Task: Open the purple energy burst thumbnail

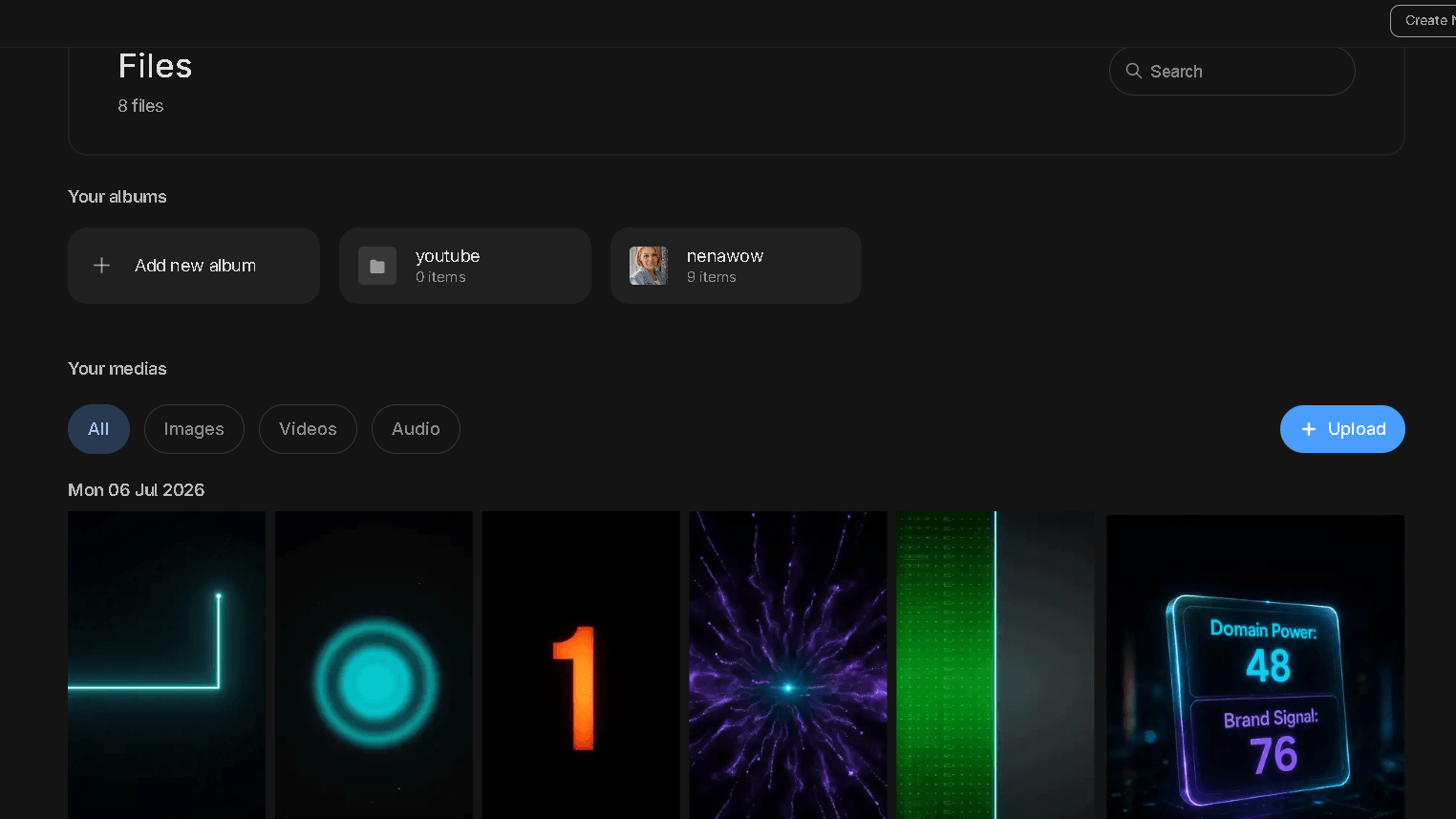Action: [788, 665]
